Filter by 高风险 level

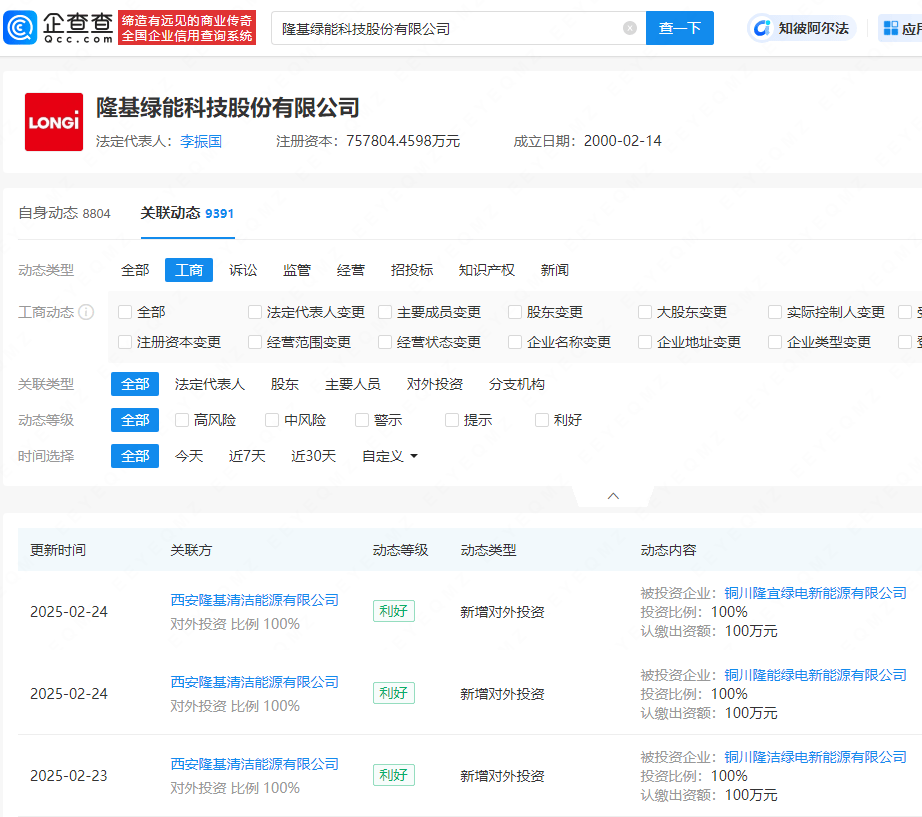point(182,420)
